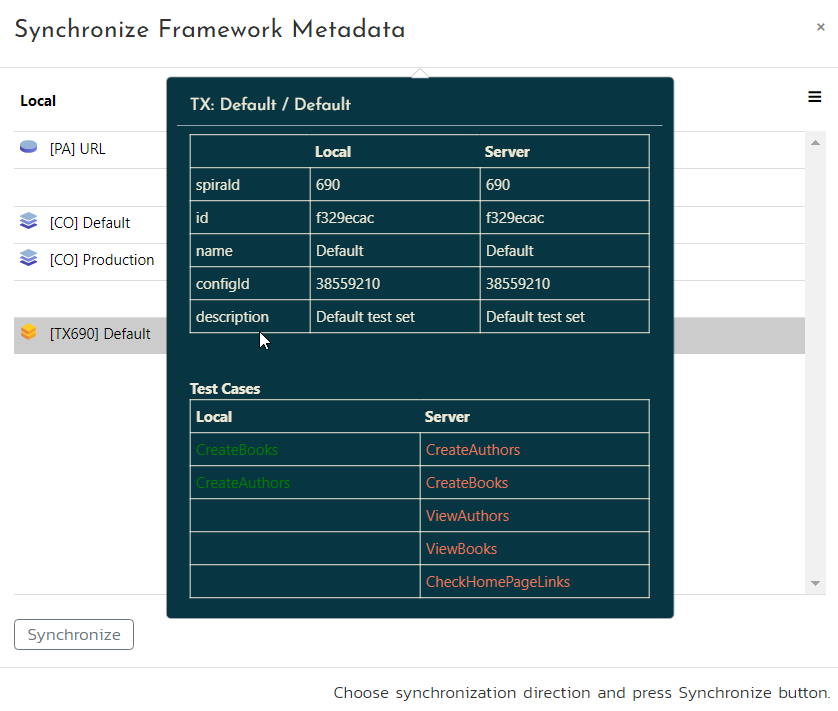838x711 pixels.
Task: Click the [CO] Default configuration icon
Action: [28, 222]
